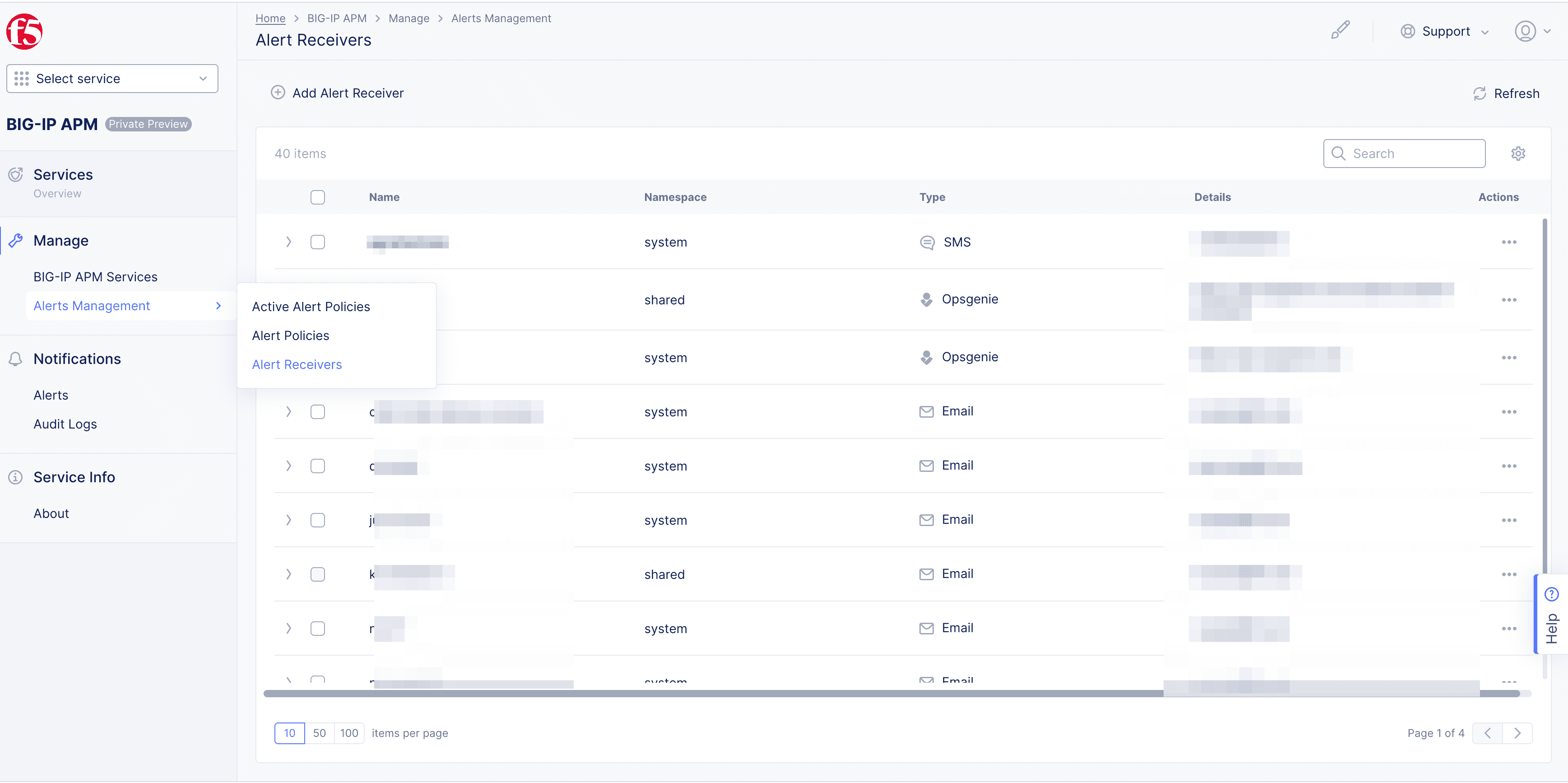
Task: Check the SMS row checkbox
Action: [317, 242]
